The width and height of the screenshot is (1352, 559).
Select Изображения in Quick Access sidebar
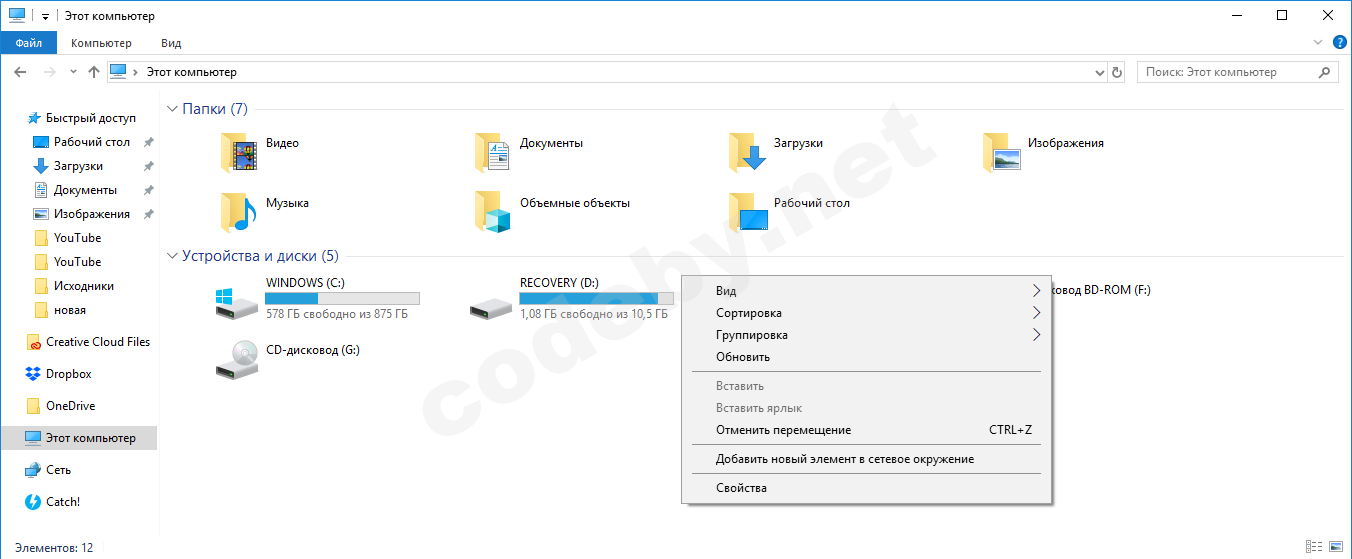tap(92, 214)
